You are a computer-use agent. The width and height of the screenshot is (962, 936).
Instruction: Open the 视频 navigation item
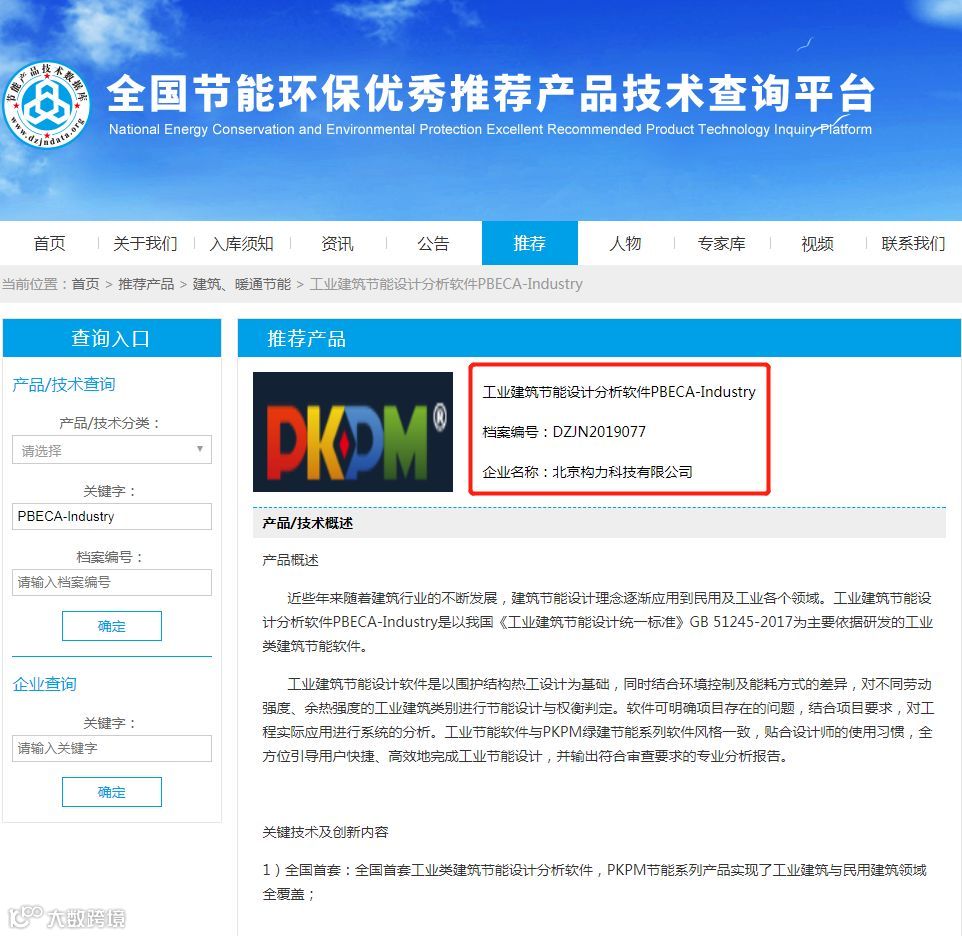(x=817, y=244)
